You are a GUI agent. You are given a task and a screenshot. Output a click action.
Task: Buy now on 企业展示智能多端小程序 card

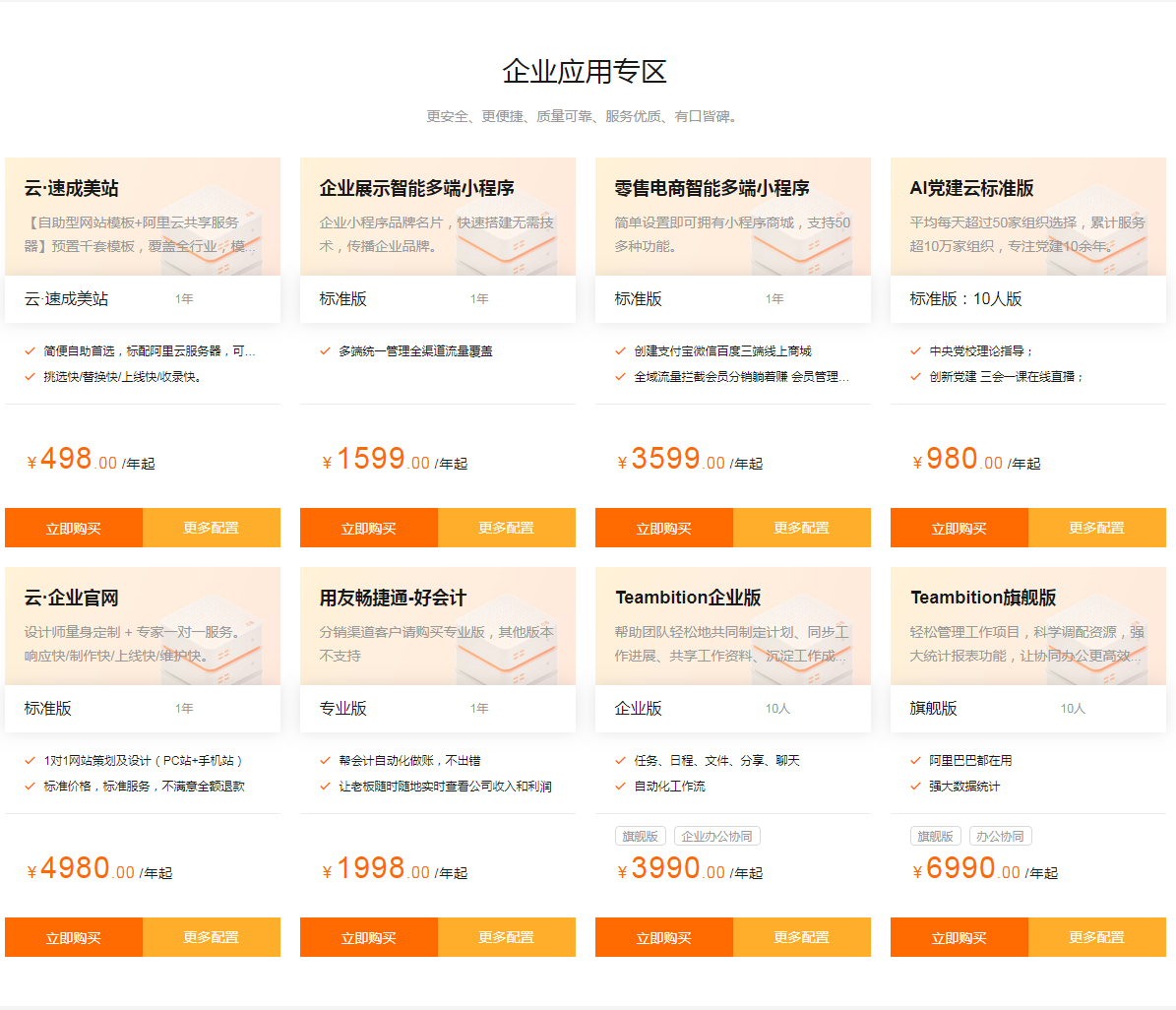(x=369, y=528)
